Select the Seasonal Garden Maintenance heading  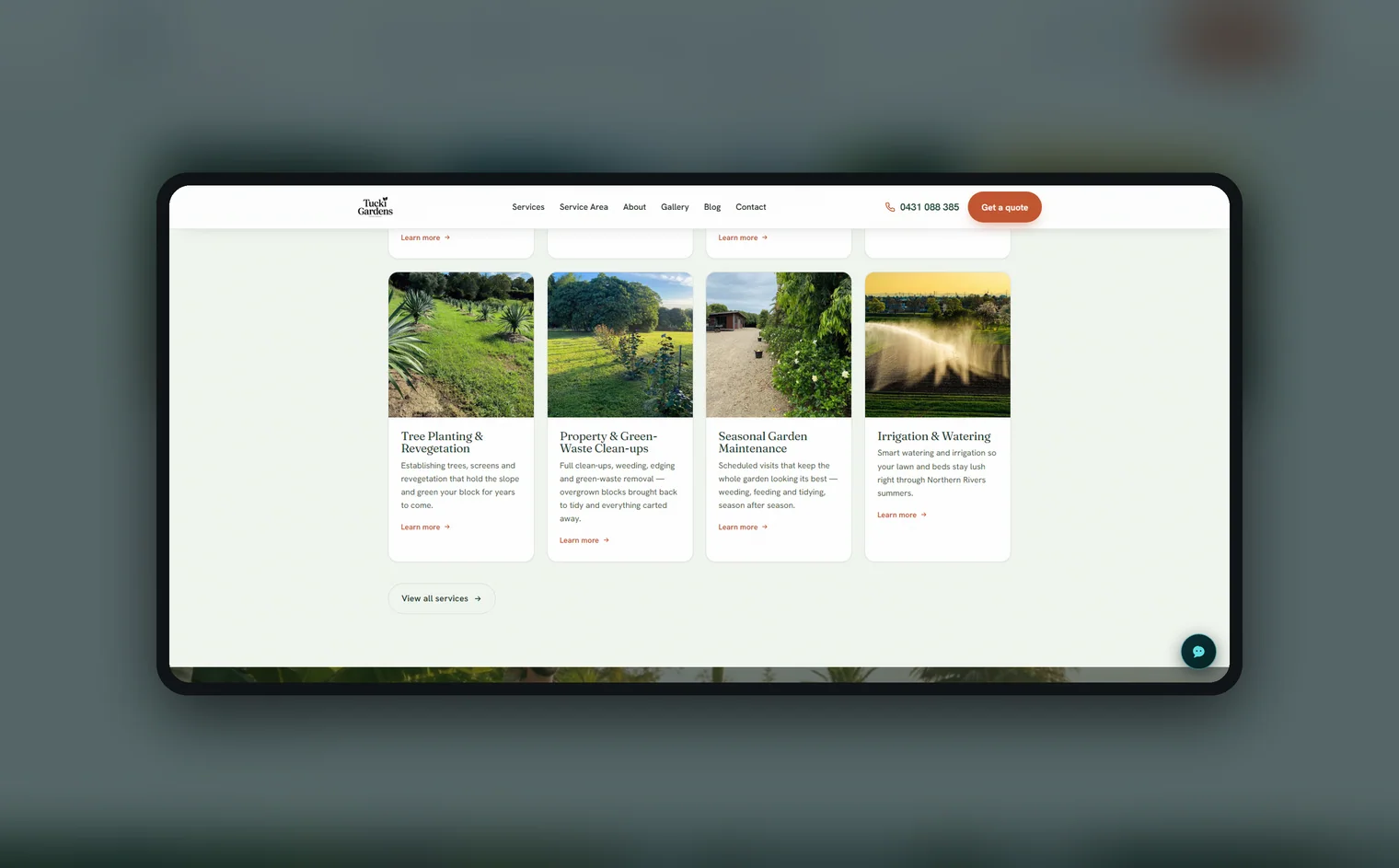tap(763, 442)
